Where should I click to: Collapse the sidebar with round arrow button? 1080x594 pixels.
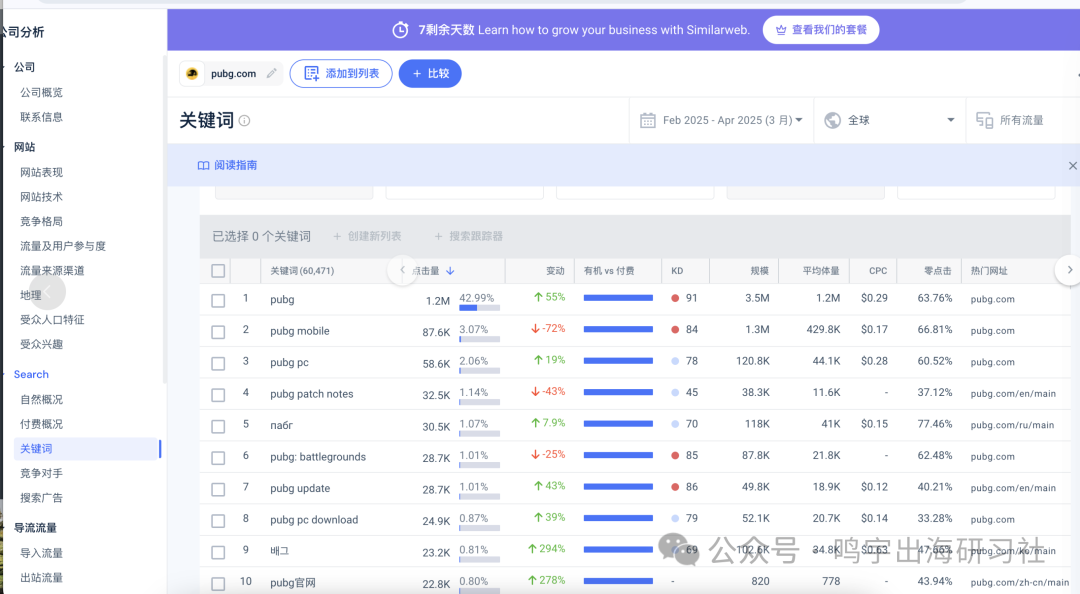pos(47,292)
